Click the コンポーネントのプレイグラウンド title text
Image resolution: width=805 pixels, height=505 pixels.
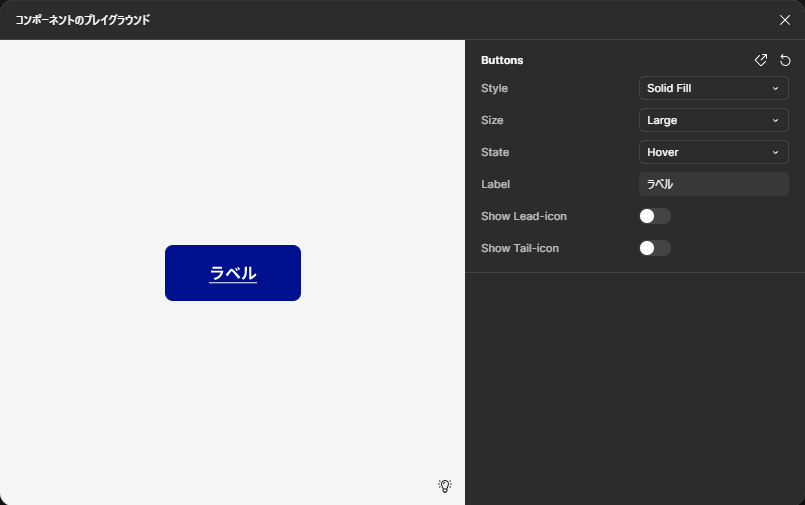tap(83, 20)
